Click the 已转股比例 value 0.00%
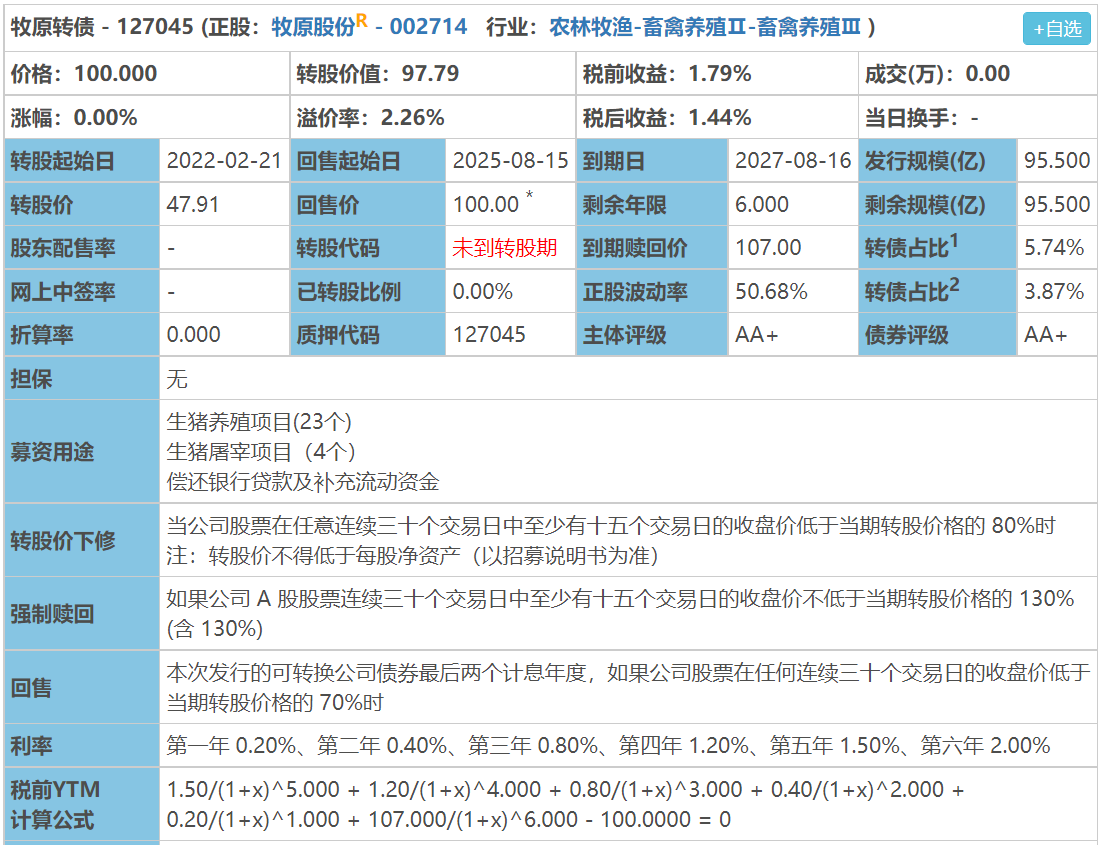Screen dimensions: 1103x845 click(483, 291)
